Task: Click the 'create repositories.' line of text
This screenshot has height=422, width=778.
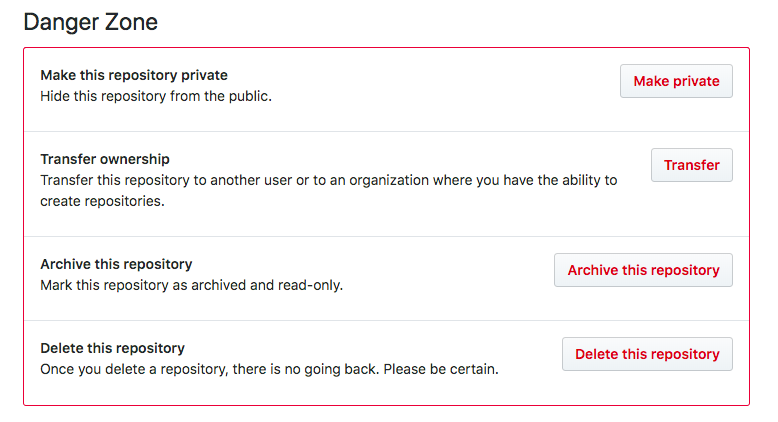Action: point(102,201)
